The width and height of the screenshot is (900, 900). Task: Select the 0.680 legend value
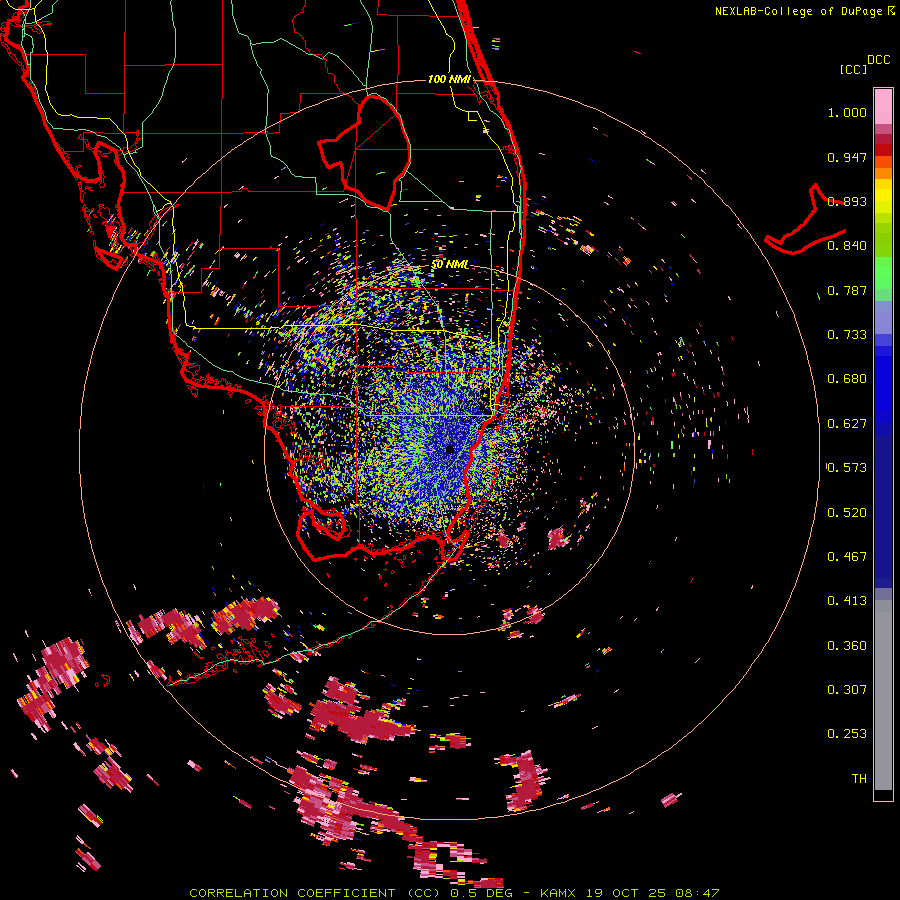847,379
